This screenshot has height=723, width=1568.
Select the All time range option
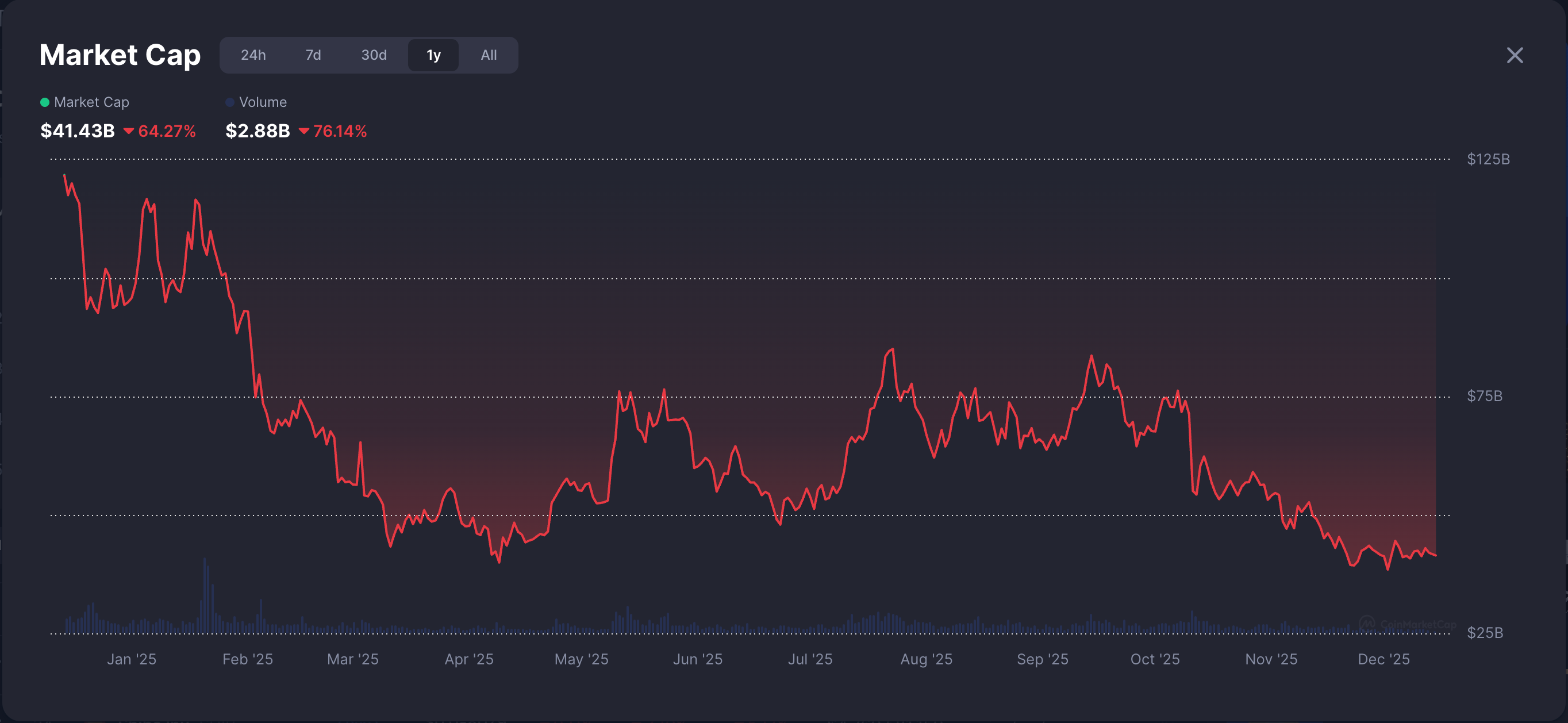487,55
